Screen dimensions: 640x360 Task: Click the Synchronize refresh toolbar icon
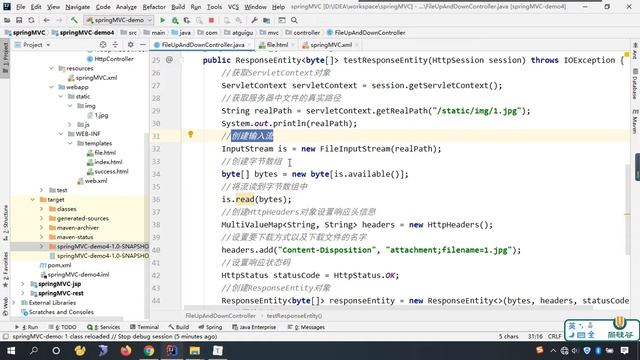31,20
